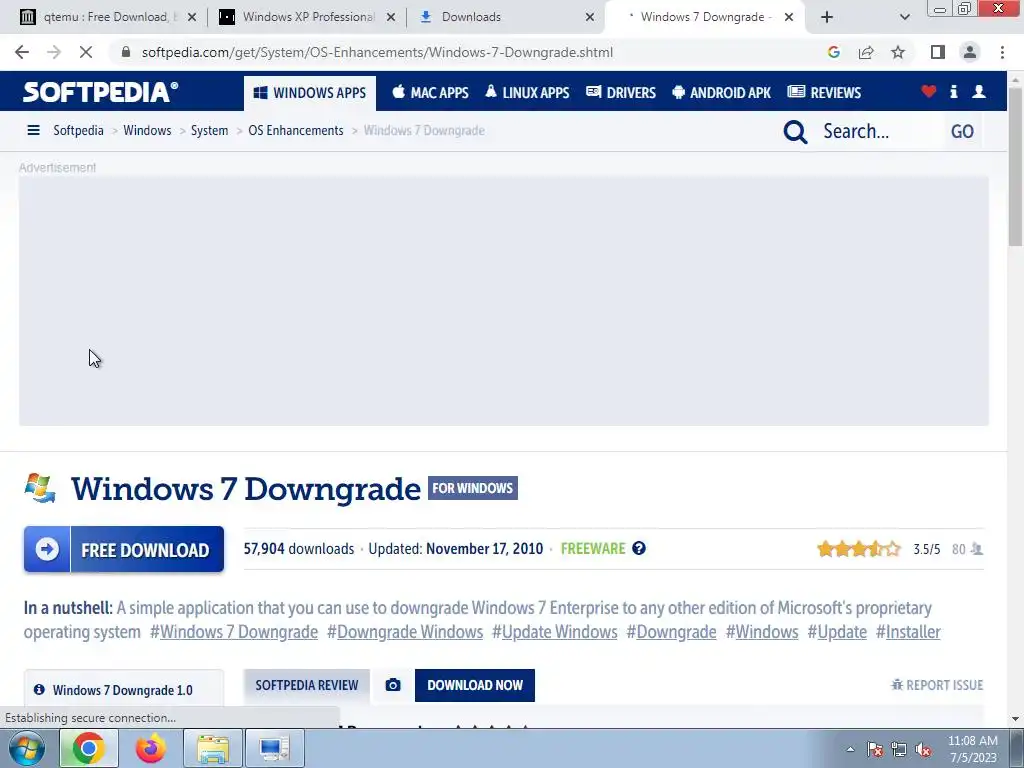Go back using the browser back arrow
This screenshot has height=768, width=1024.
coord(22,52)
